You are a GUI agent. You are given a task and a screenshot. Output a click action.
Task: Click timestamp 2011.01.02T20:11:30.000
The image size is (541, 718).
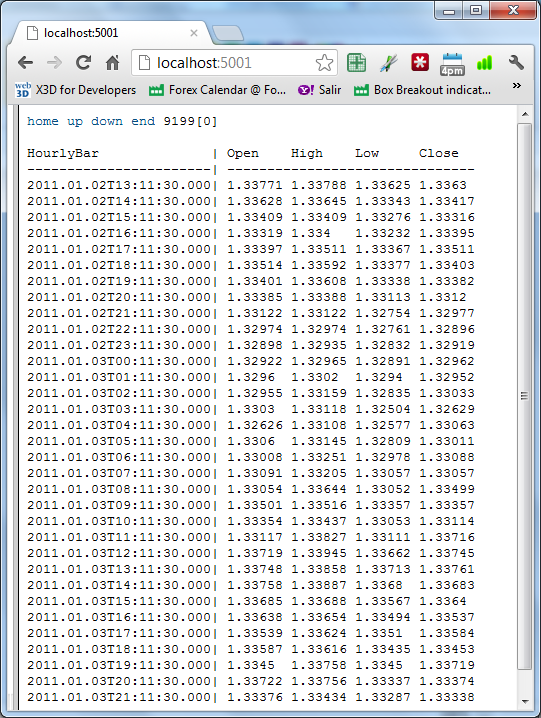tap(119, 297)
